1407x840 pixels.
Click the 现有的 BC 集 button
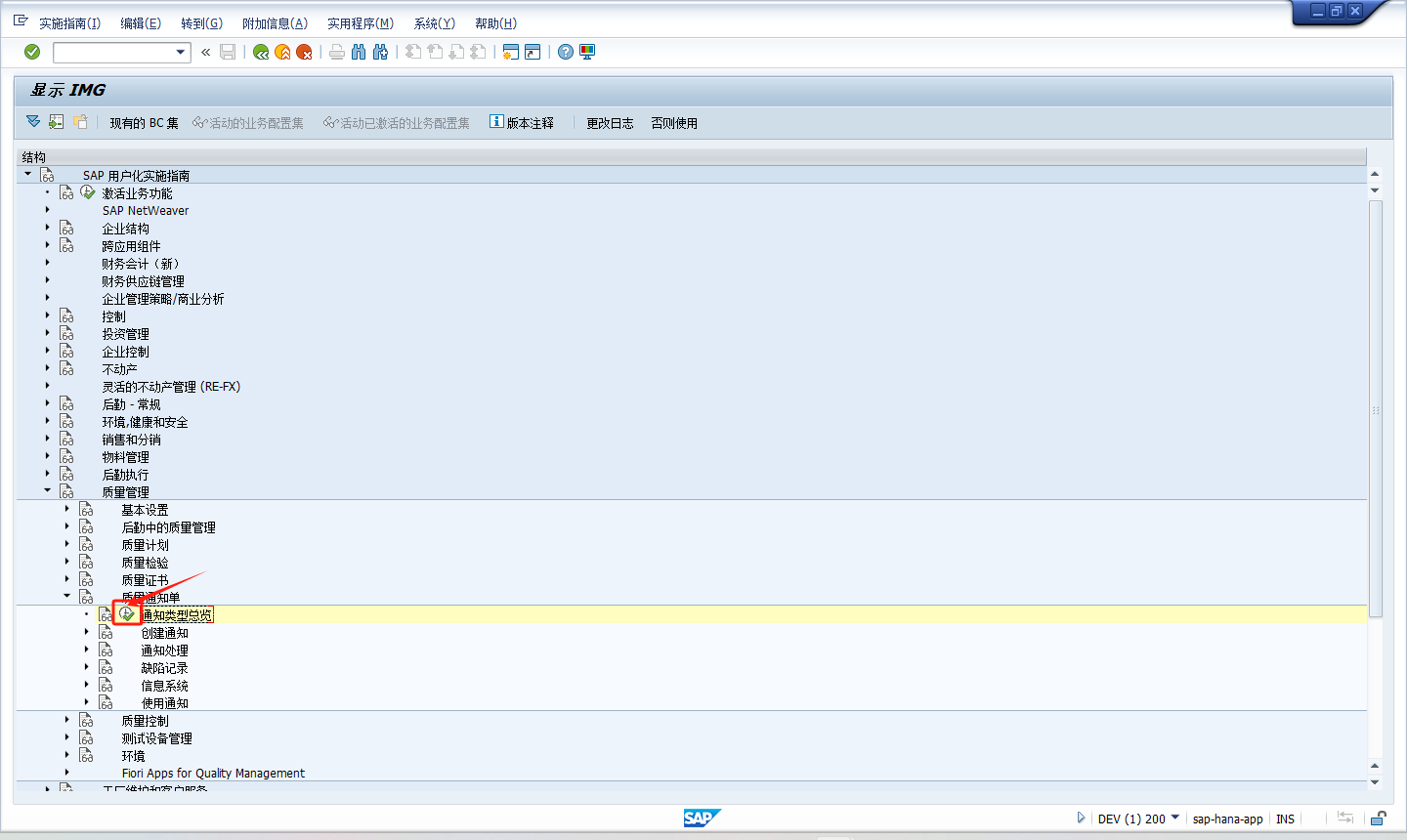144,122
